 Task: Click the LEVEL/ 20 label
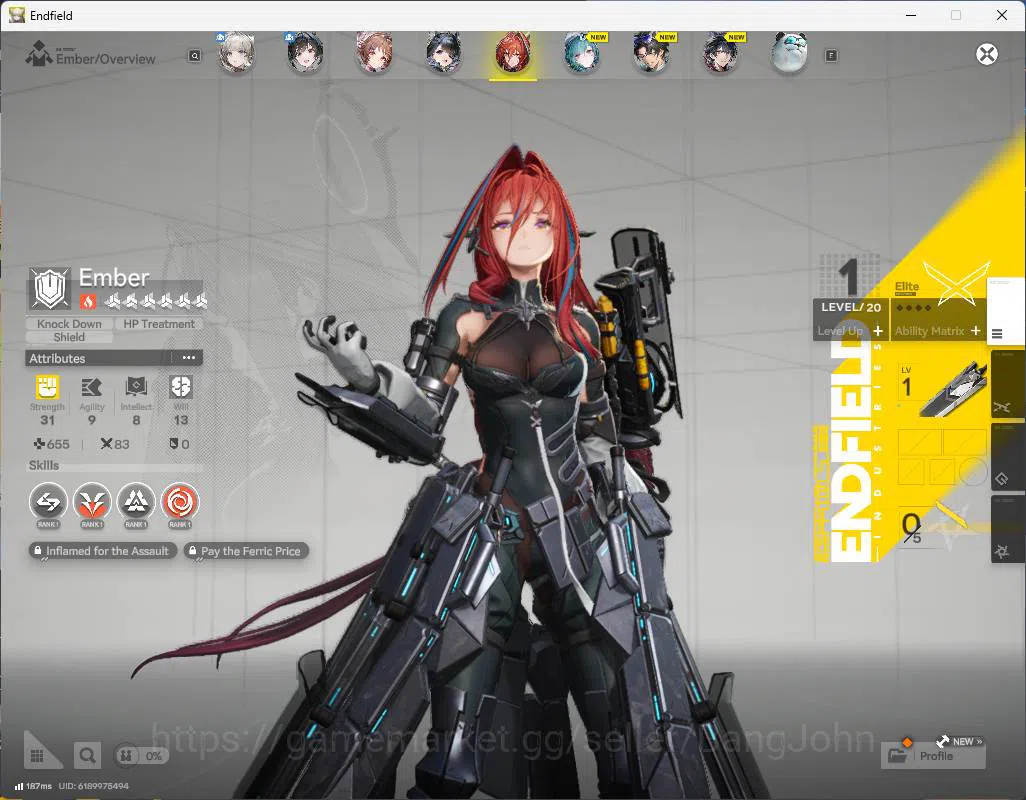coord(851,307)
